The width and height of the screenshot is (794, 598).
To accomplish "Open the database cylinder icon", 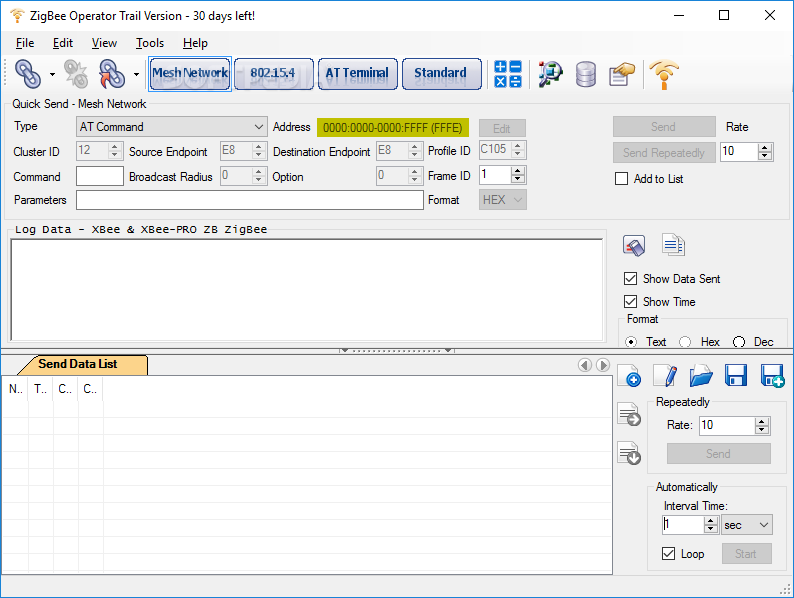I will 586,74.
